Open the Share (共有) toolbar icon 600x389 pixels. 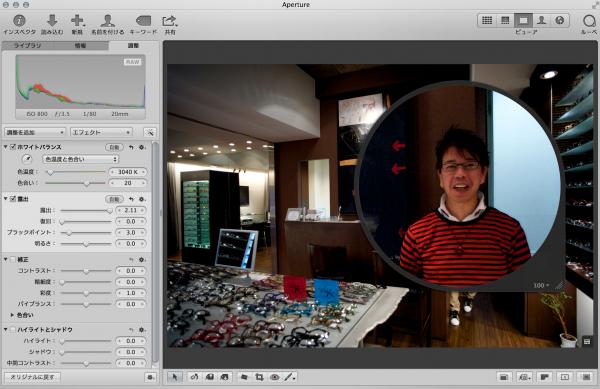[170, 21]
